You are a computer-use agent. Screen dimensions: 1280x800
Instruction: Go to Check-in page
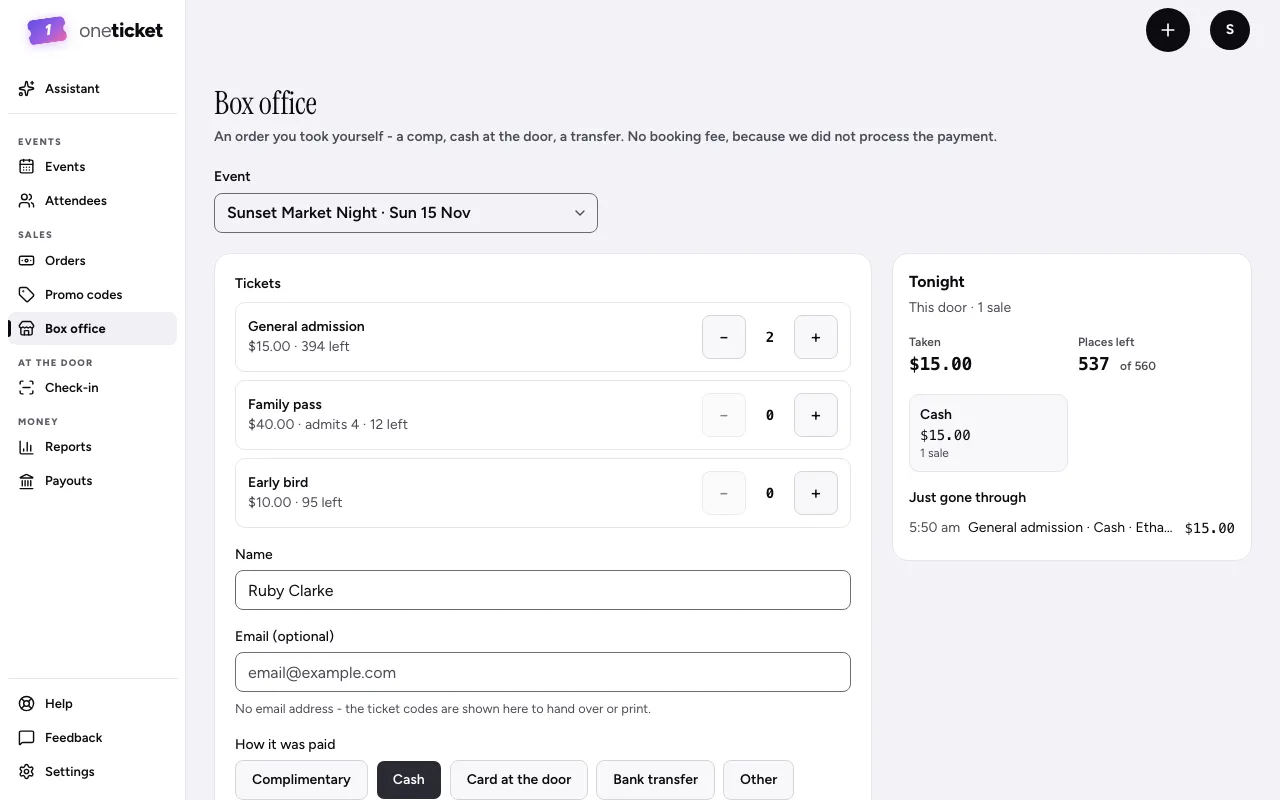(92, 388)
